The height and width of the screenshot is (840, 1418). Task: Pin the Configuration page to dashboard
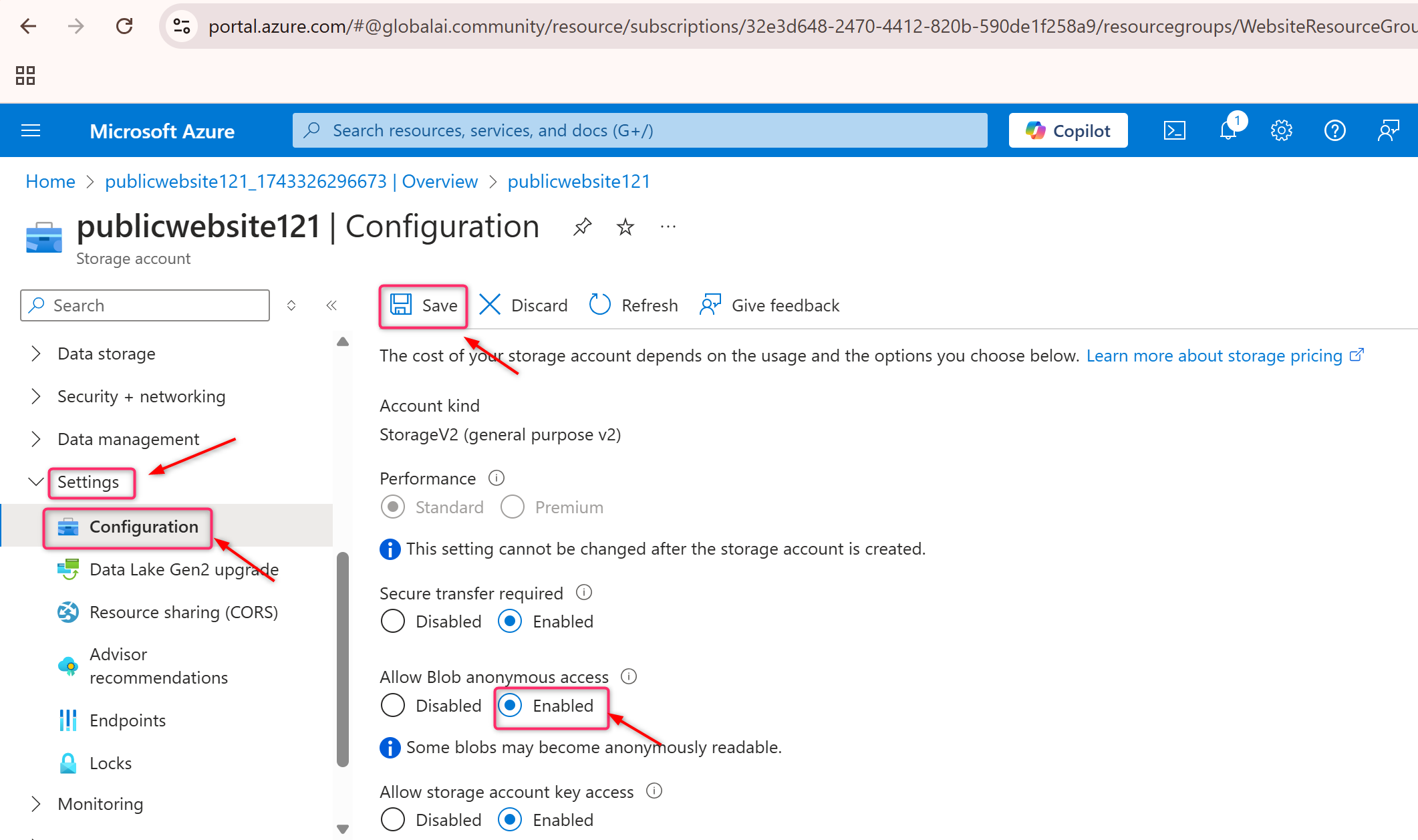(582, 227)
